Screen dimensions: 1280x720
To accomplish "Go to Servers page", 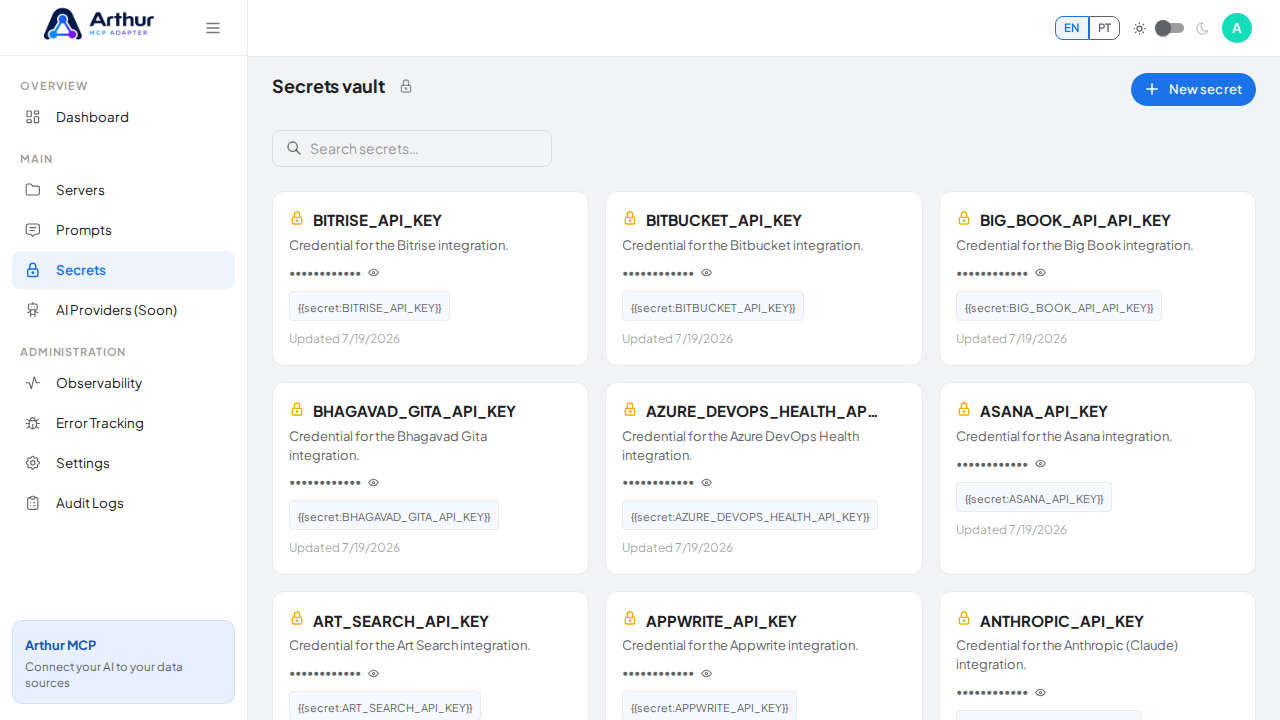I will tap(123, 190).
